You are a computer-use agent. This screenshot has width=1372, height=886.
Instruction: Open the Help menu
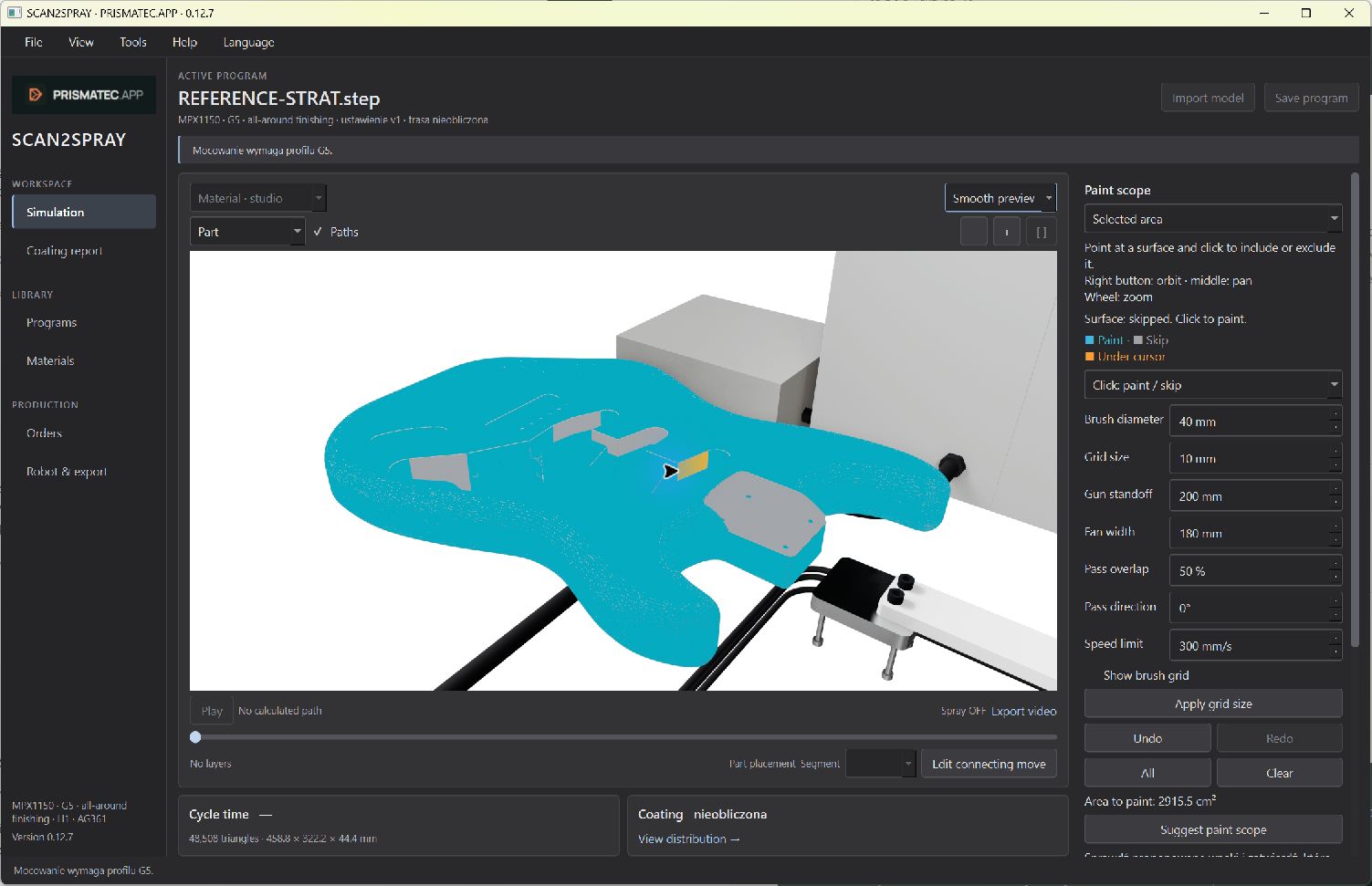point(184,42)
